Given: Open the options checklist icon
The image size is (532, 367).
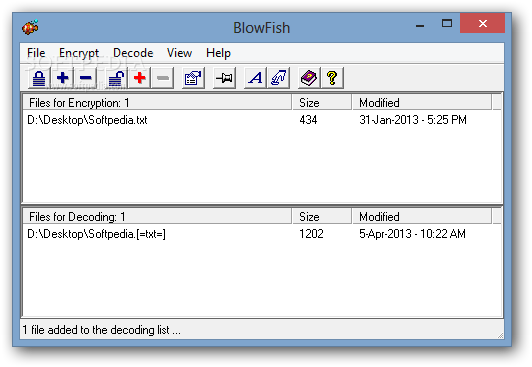Looking at the screenshot, I should [x=193, y=78].
